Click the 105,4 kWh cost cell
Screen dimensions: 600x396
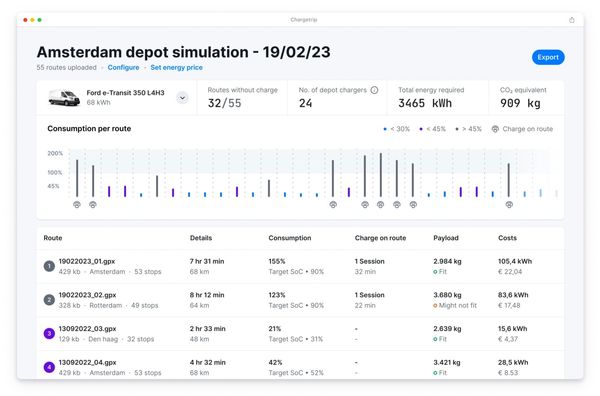click(515, 261)
